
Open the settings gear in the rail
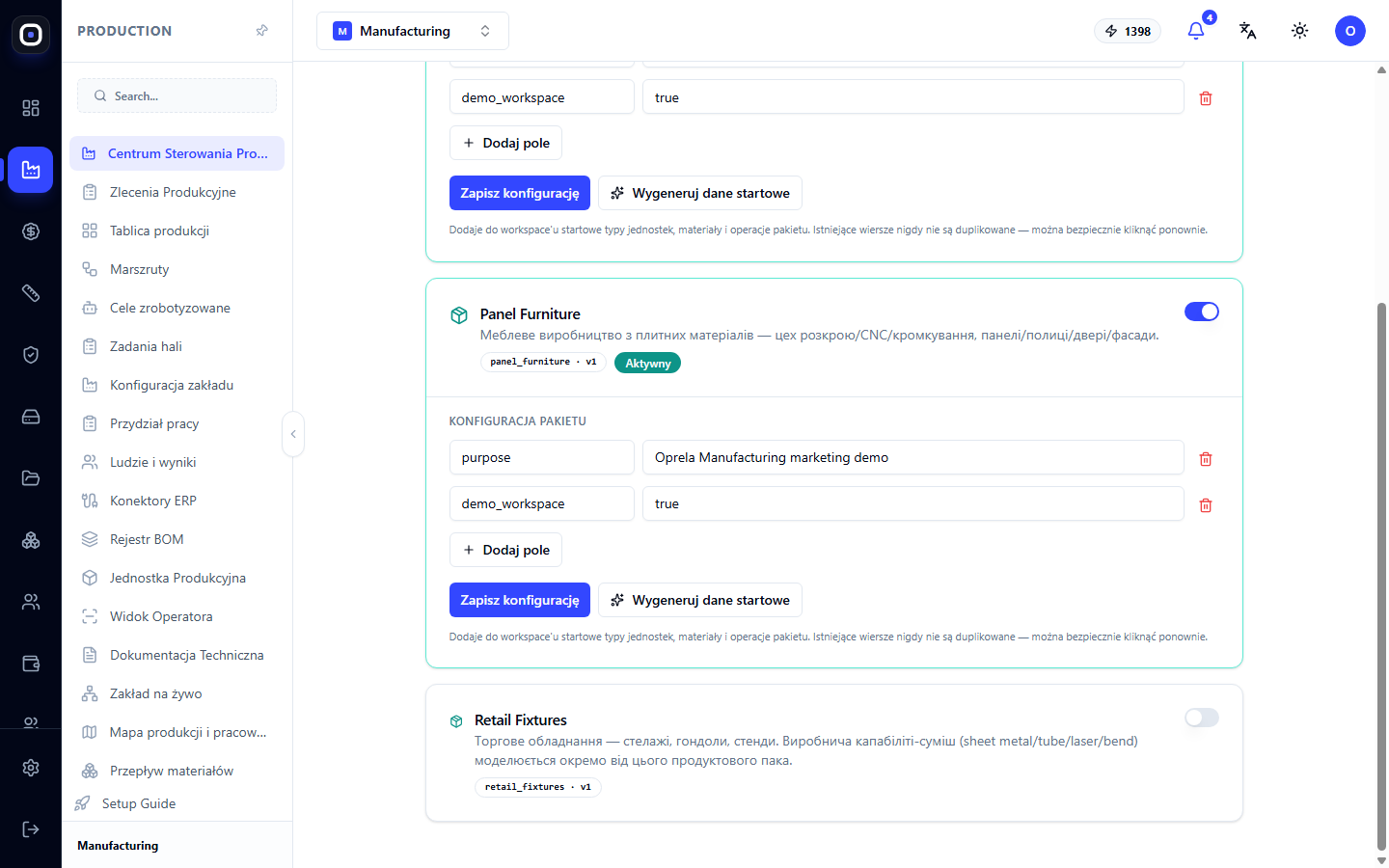click(x=31, y=768)
